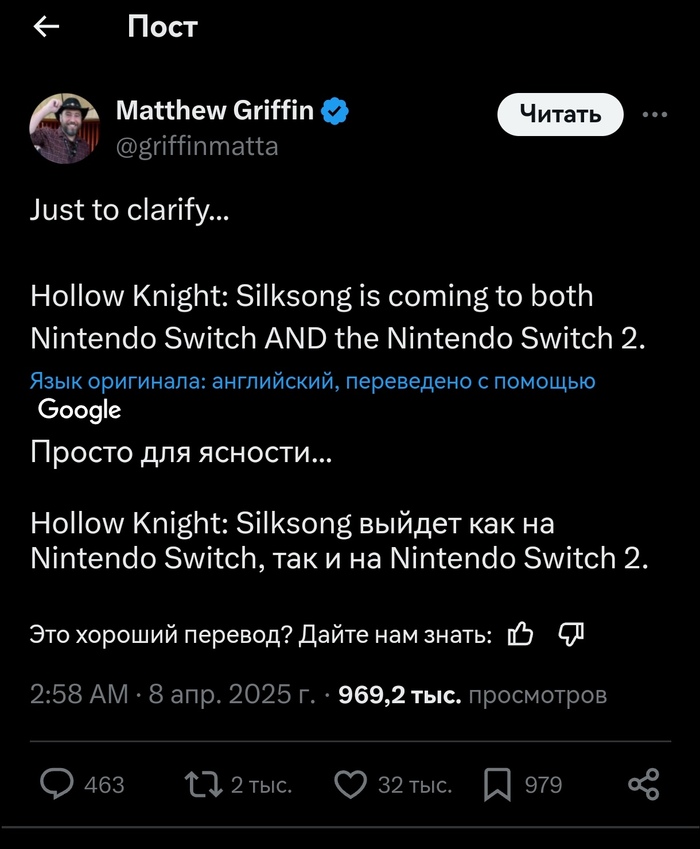Bookmark the post
Viewport: 700px width, 849px height.
tap(497, 785)
